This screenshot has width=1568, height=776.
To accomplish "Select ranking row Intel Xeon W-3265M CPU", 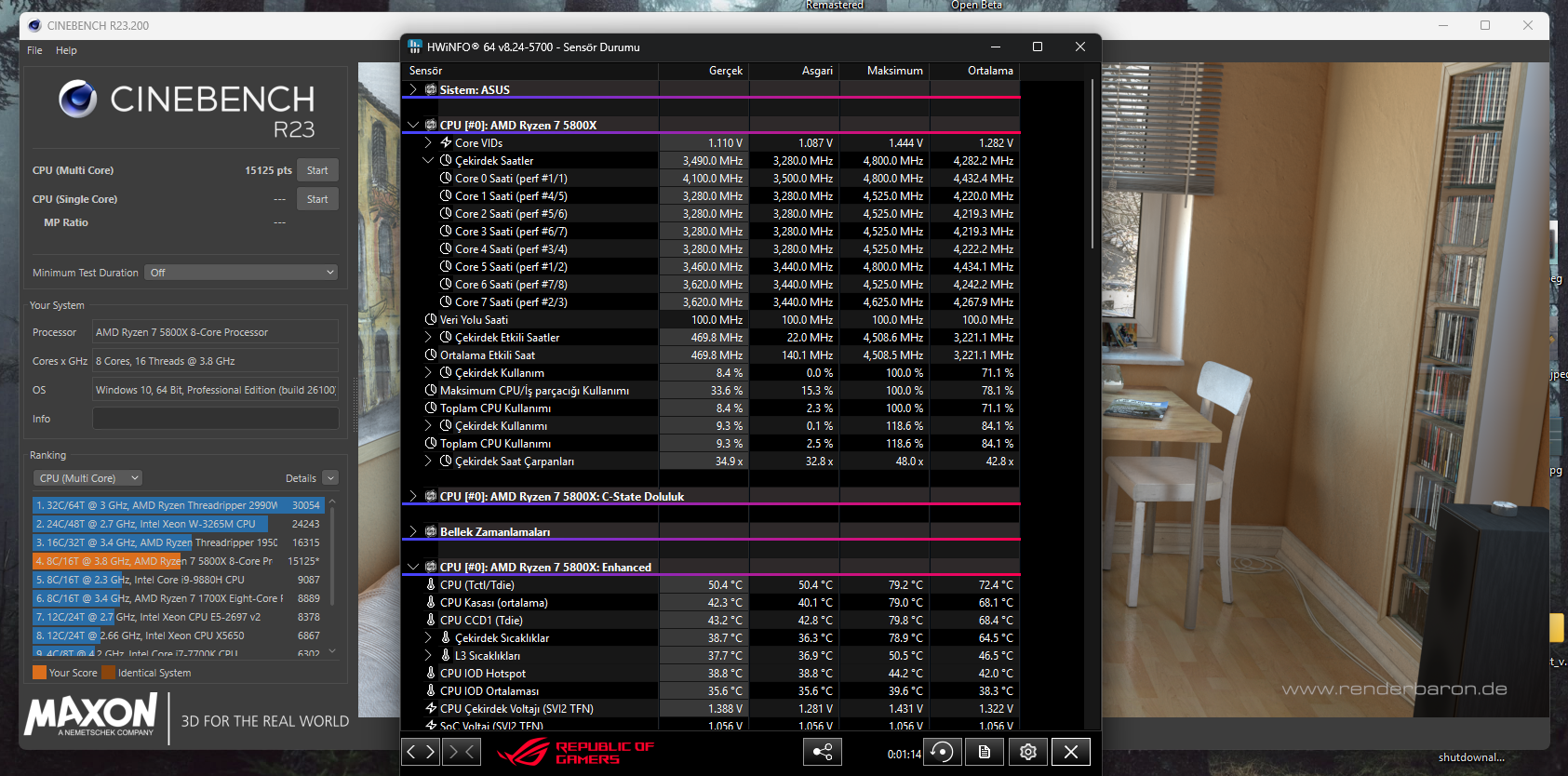I will (x=177, y=524).
